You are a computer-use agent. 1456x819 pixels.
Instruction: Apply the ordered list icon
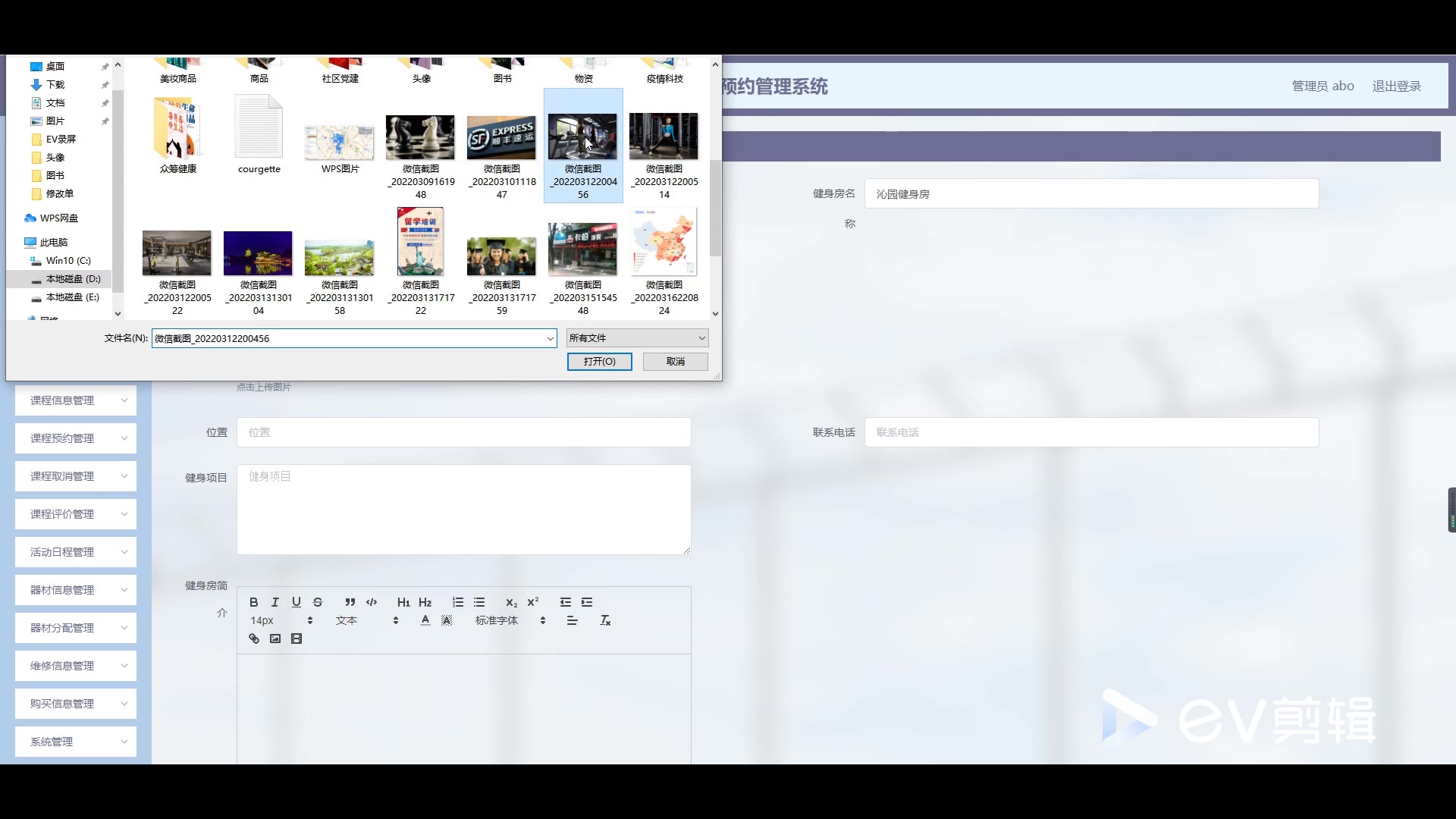458,602
